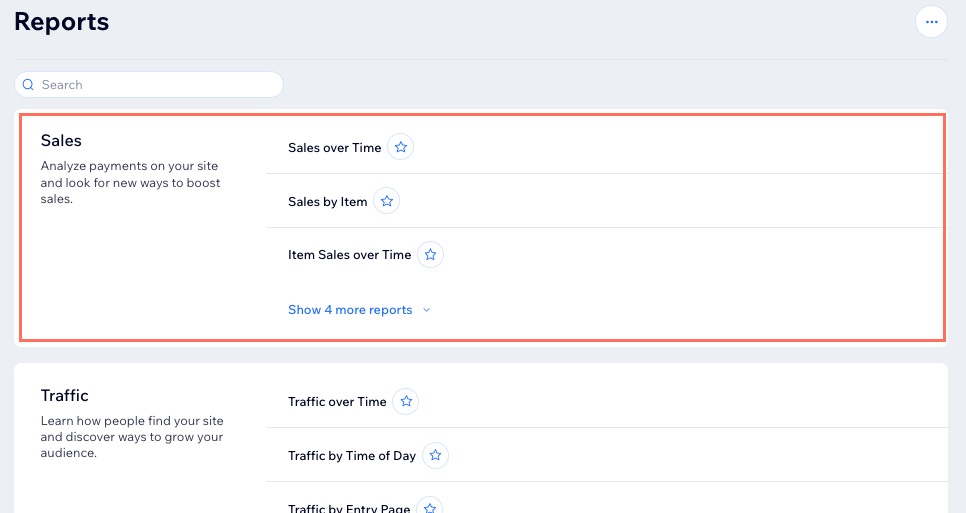Star the Traffic by Time of Day report
Viewport: 966px width, 513px height.
click(x=435, y=455)
